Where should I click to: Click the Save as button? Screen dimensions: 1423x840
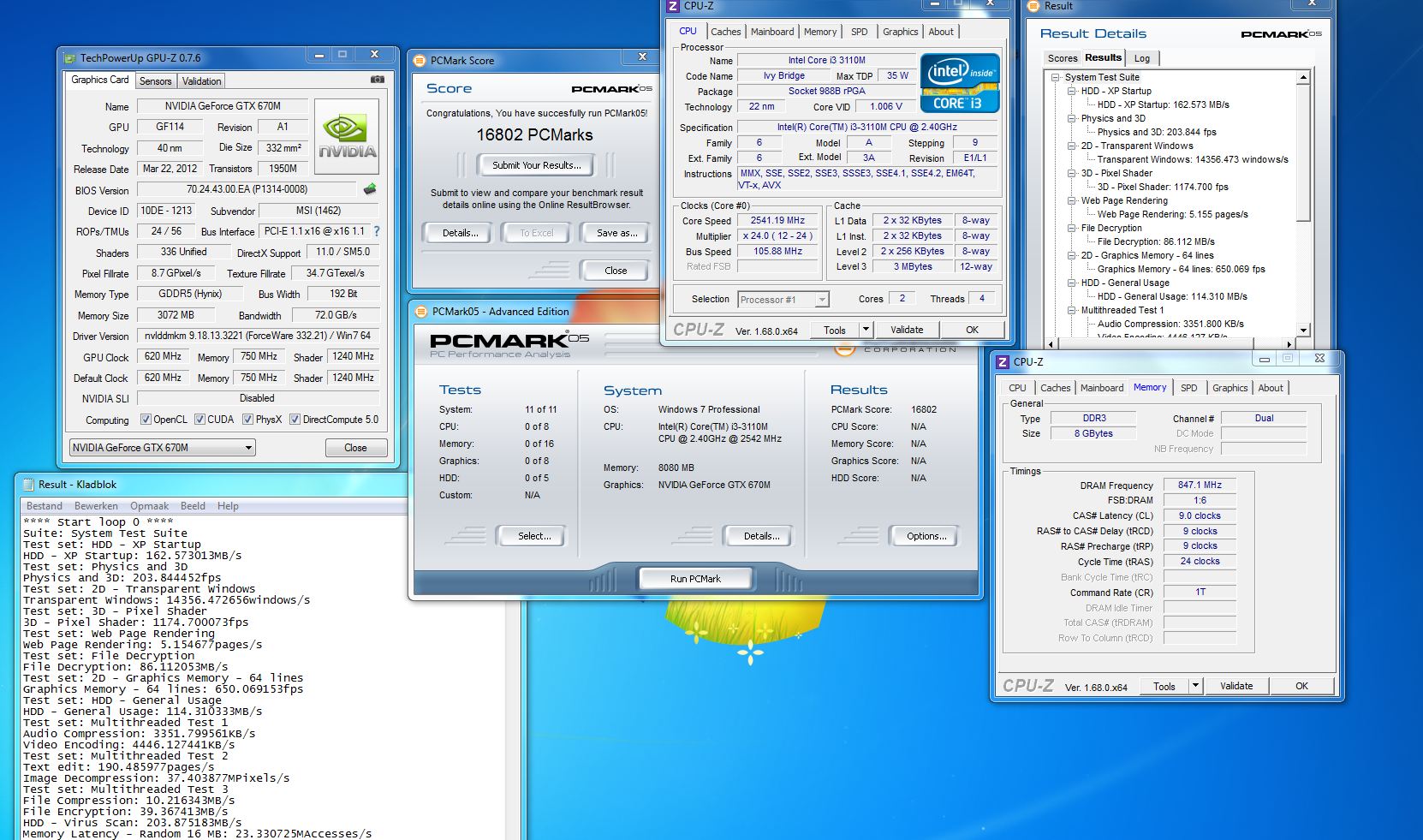(x=616, y=233)
